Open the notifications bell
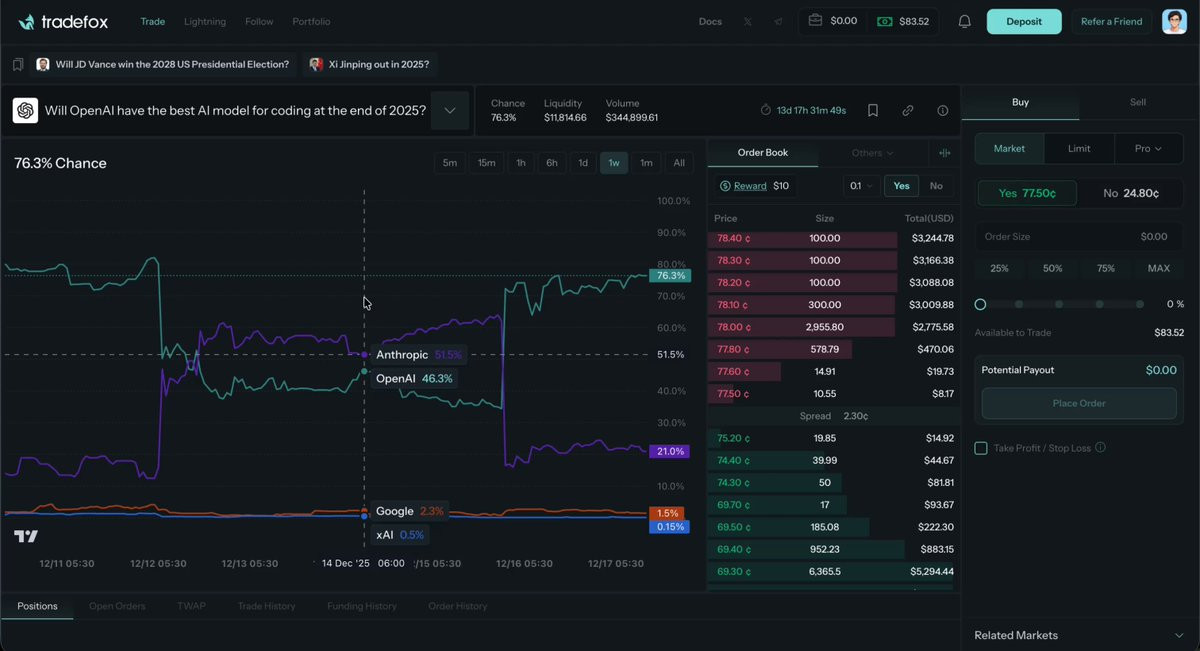This screenshot has height=651, width=1200. [964, 22]
